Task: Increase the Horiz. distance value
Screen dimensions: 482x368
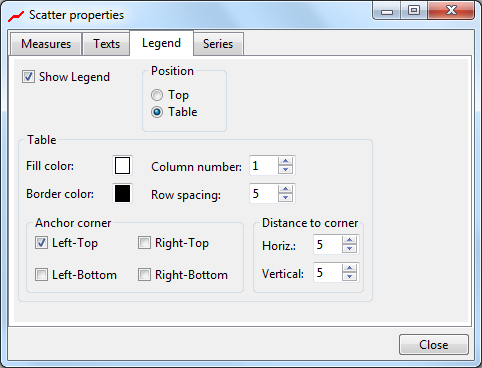Action: [x=349, y=240]
